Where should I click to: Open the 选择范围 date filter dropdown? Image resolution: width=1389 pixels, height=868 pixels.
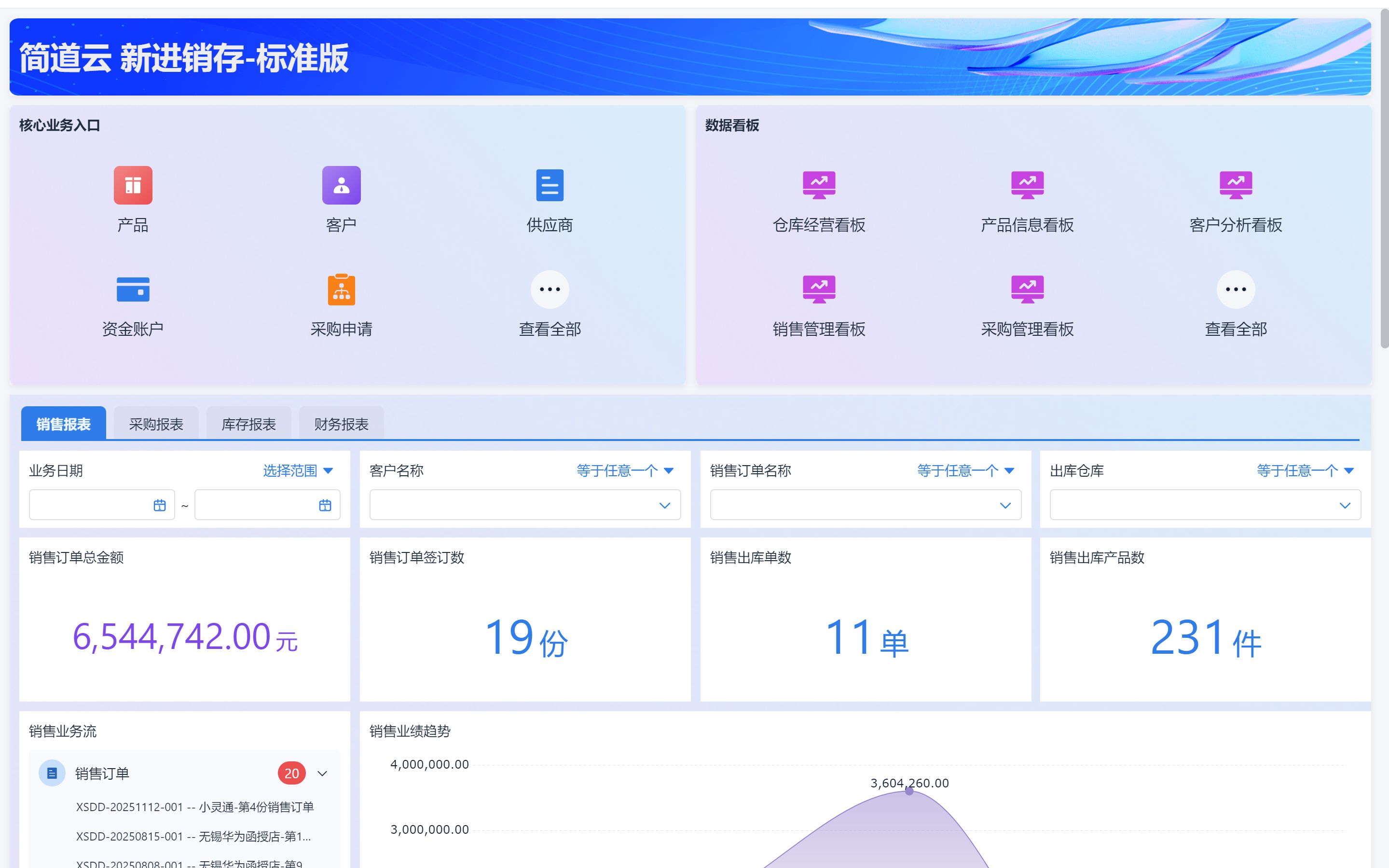(298, 471)
